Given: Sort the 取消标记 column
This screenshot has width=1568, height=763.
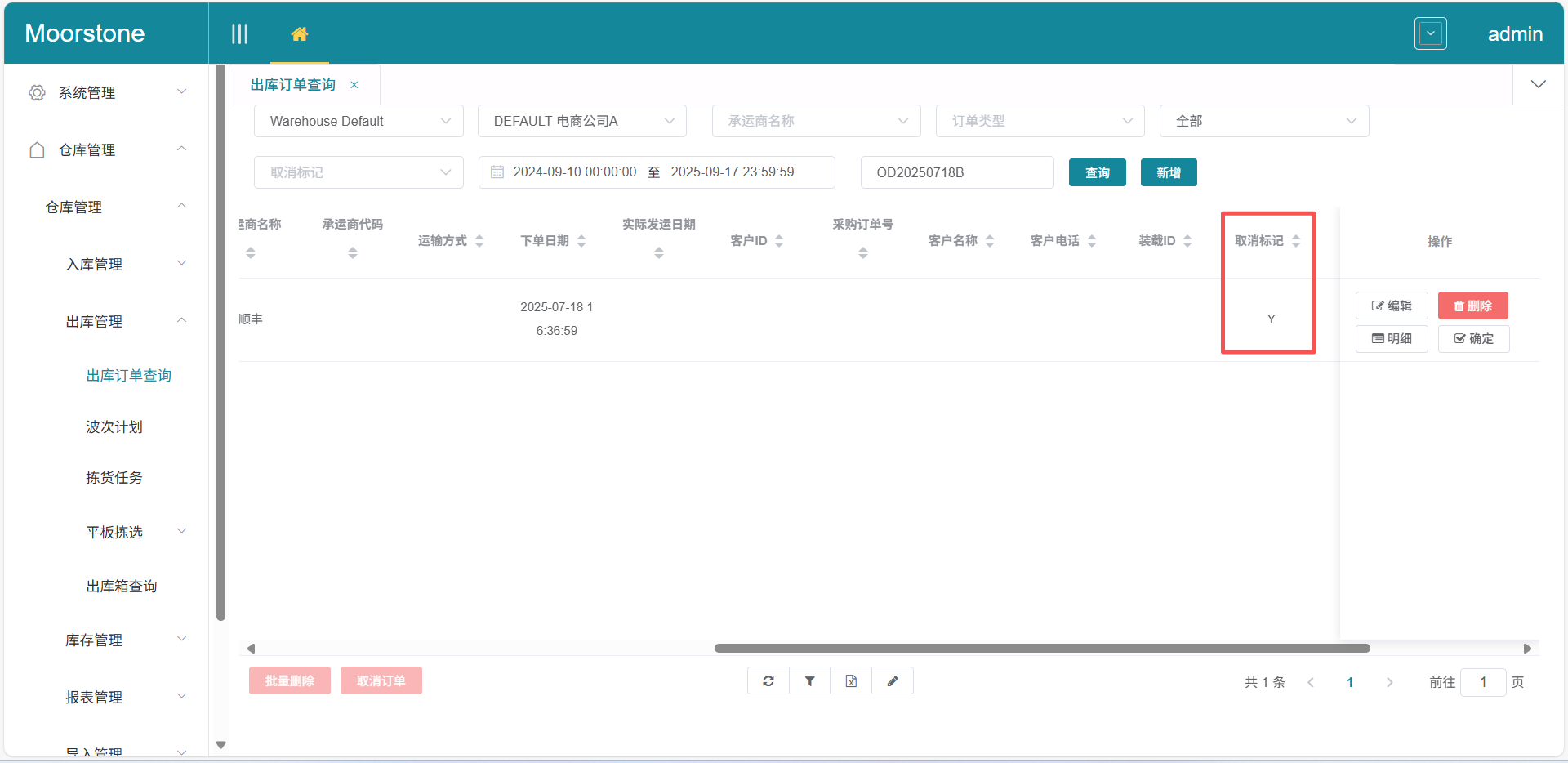Looking at the screenshot, I should 1298,240.
